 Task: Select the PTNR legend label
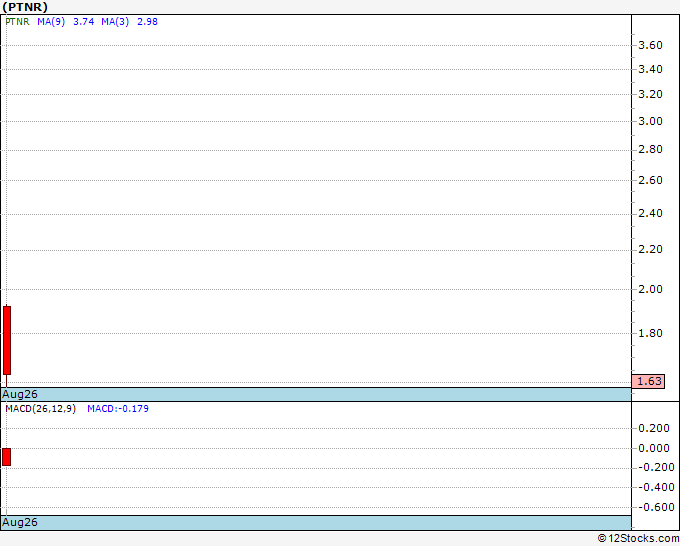[17, 22]
